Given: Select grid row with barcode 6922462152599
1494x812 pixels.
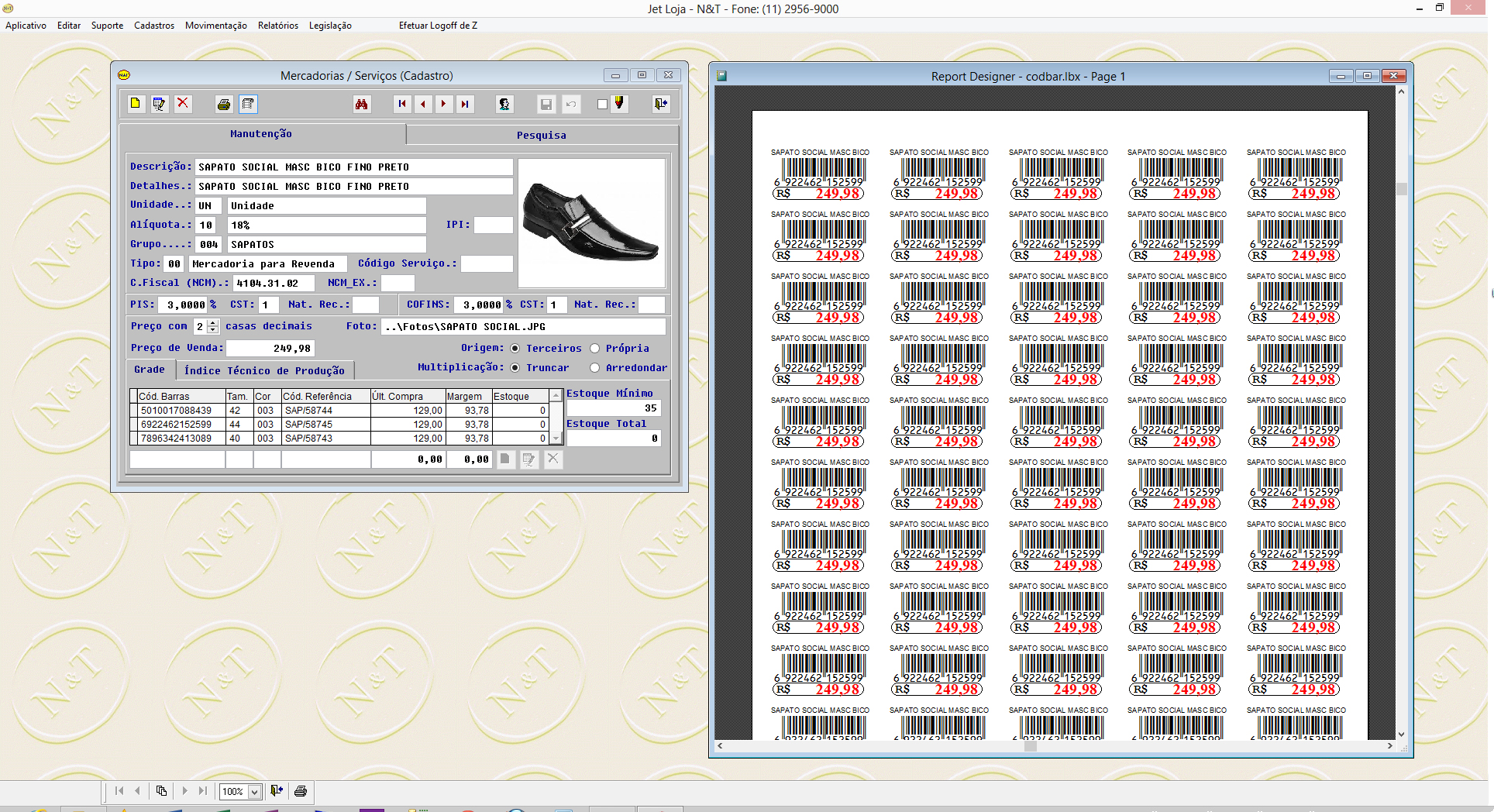Looking at the screenshot, I should tap(340, 425).
